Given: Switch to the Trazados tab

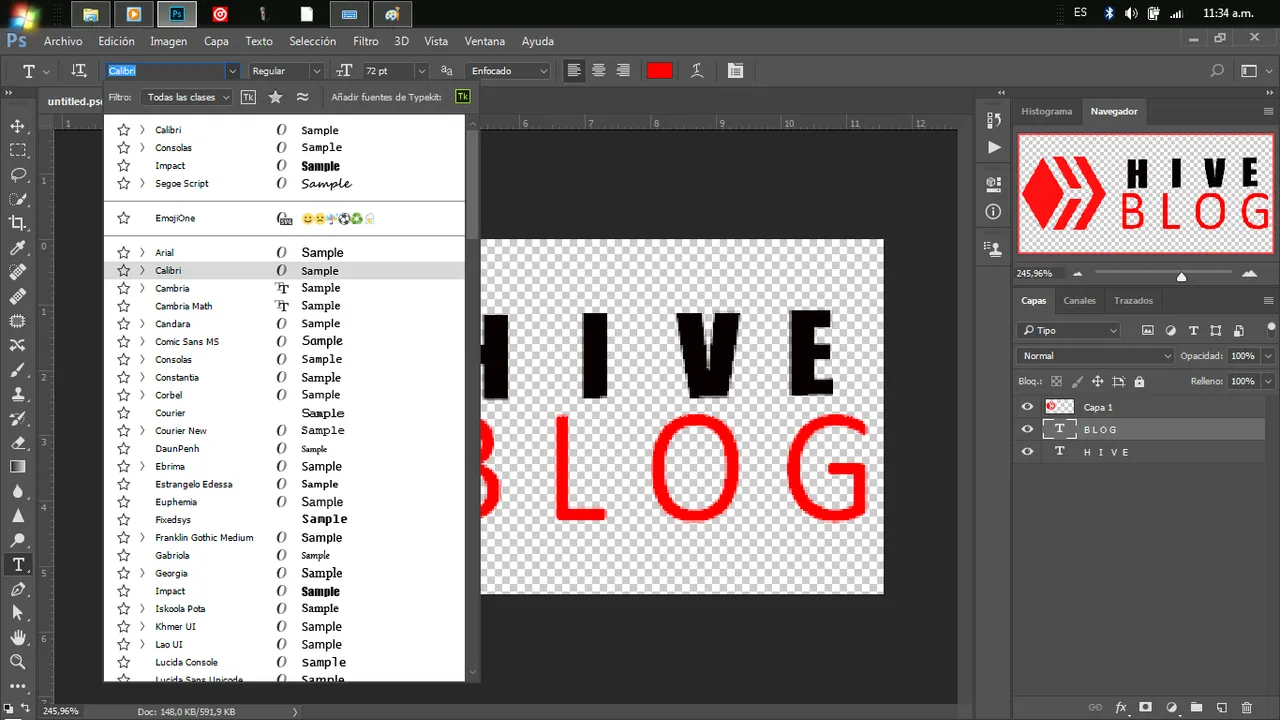Looking at the screenshot, I should (x=1133, y=300).
